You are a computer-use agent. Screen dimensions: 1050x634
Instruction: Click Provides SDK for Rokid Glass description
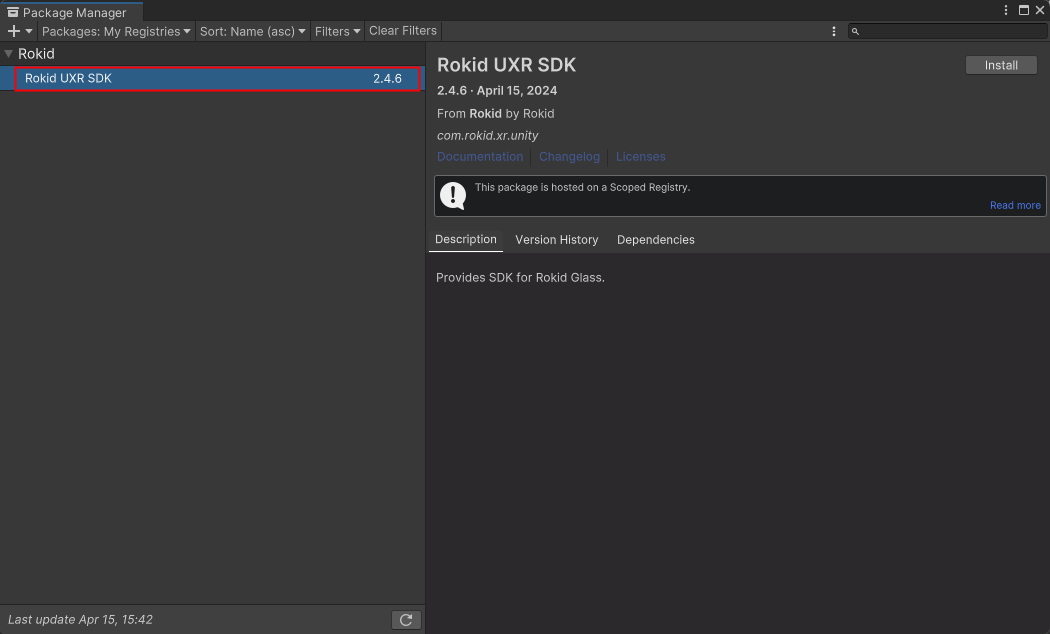click(520, 278)
